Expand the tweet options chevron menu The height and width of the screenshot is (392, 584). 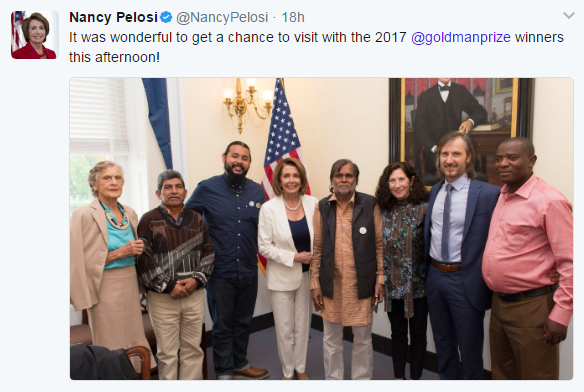pyautogui.click(x=568, y=15)
